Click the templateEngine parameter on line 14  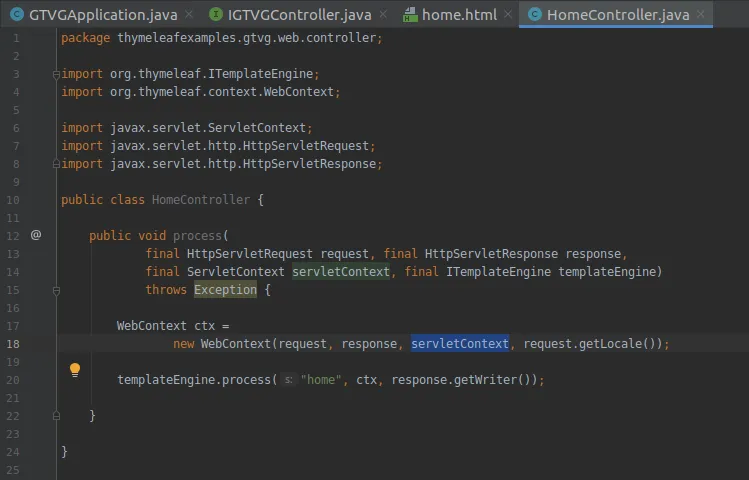[x=607, y=272]
